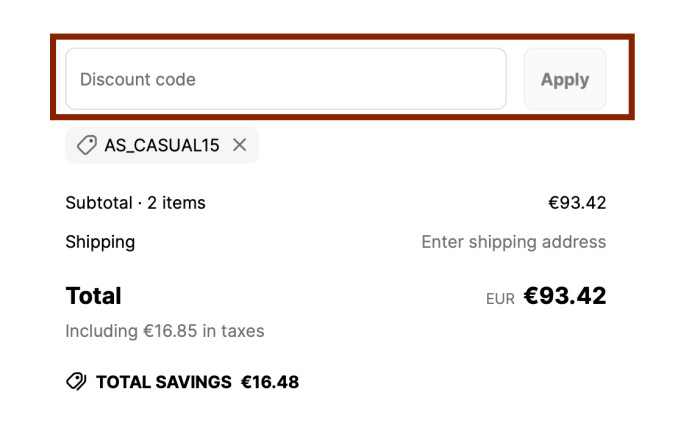Click the Subtotal label
This screenshot has width=700, height=437.
[98, 203]
